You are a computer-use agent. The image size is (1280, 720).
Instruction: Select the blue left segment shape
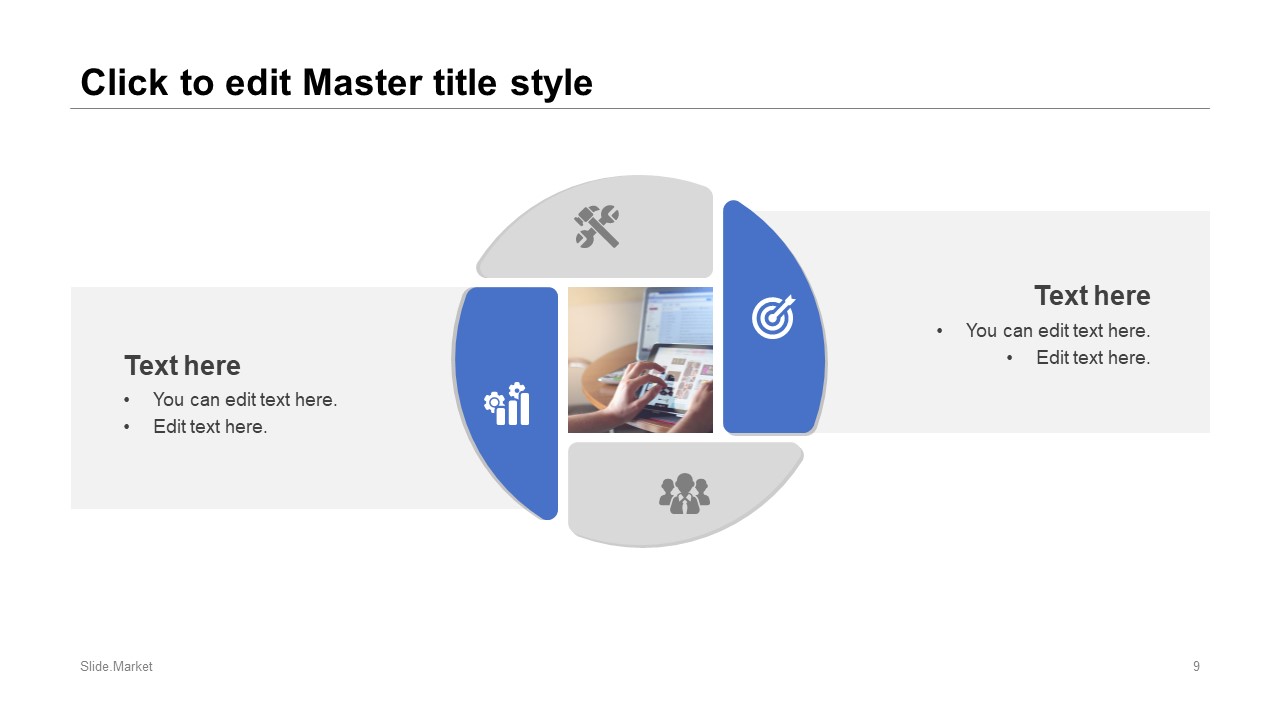pyautogui.click(x=506, y=403)
